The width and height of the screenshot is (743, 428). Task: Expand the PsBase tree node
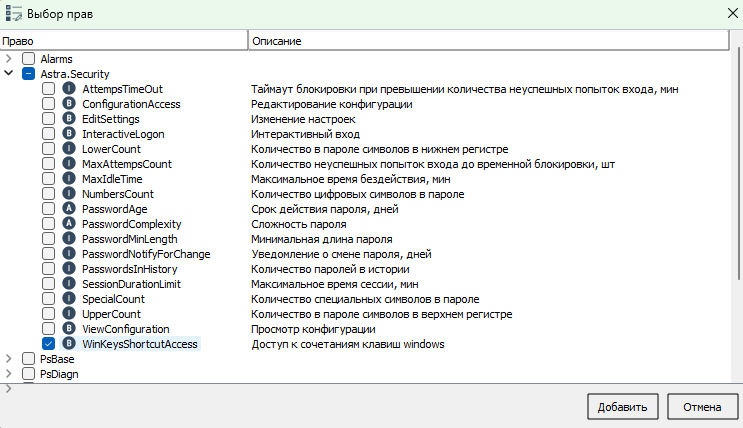[9, 359]
